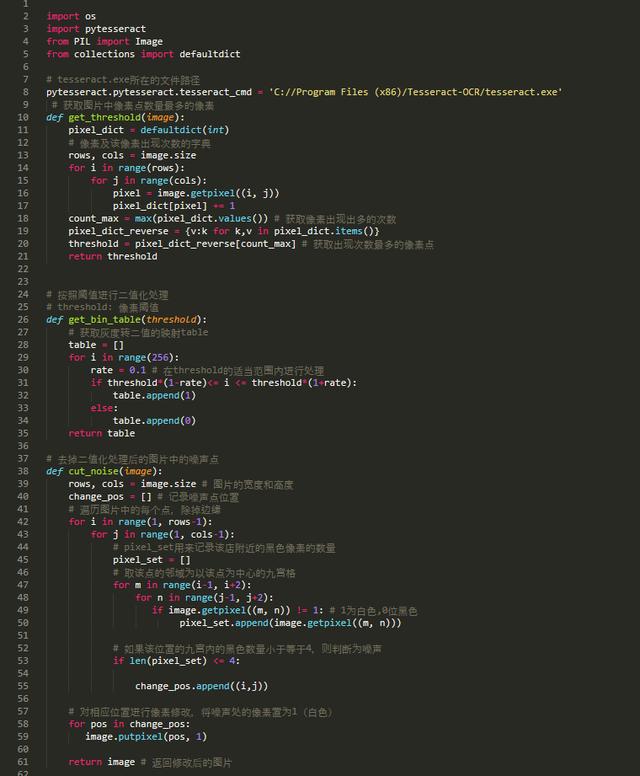Click line number 38 in the gutter
Image resolution: width=640 pixels, height=776 pixels.
coord(23,471)
